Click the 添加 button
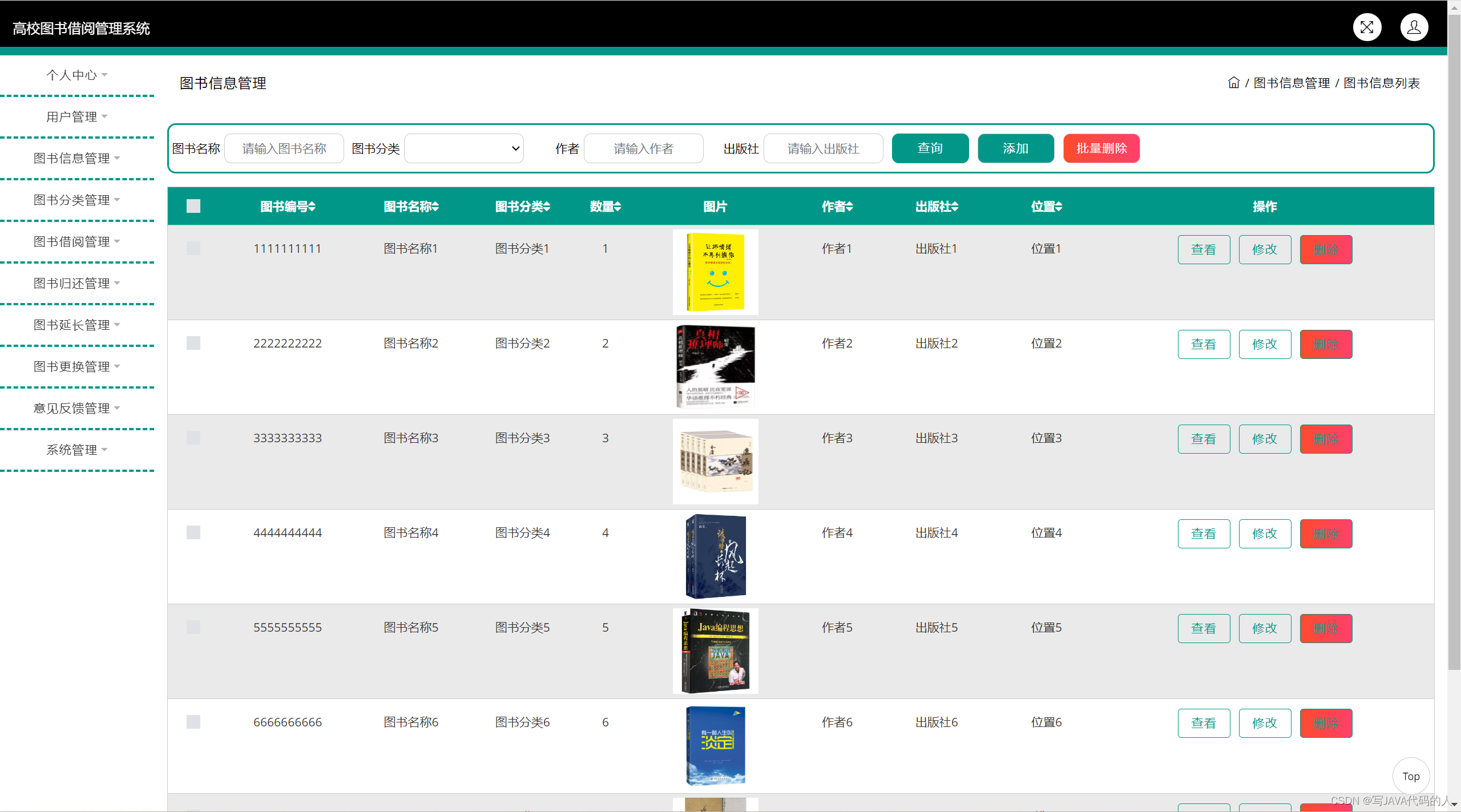 point(1016,148)
